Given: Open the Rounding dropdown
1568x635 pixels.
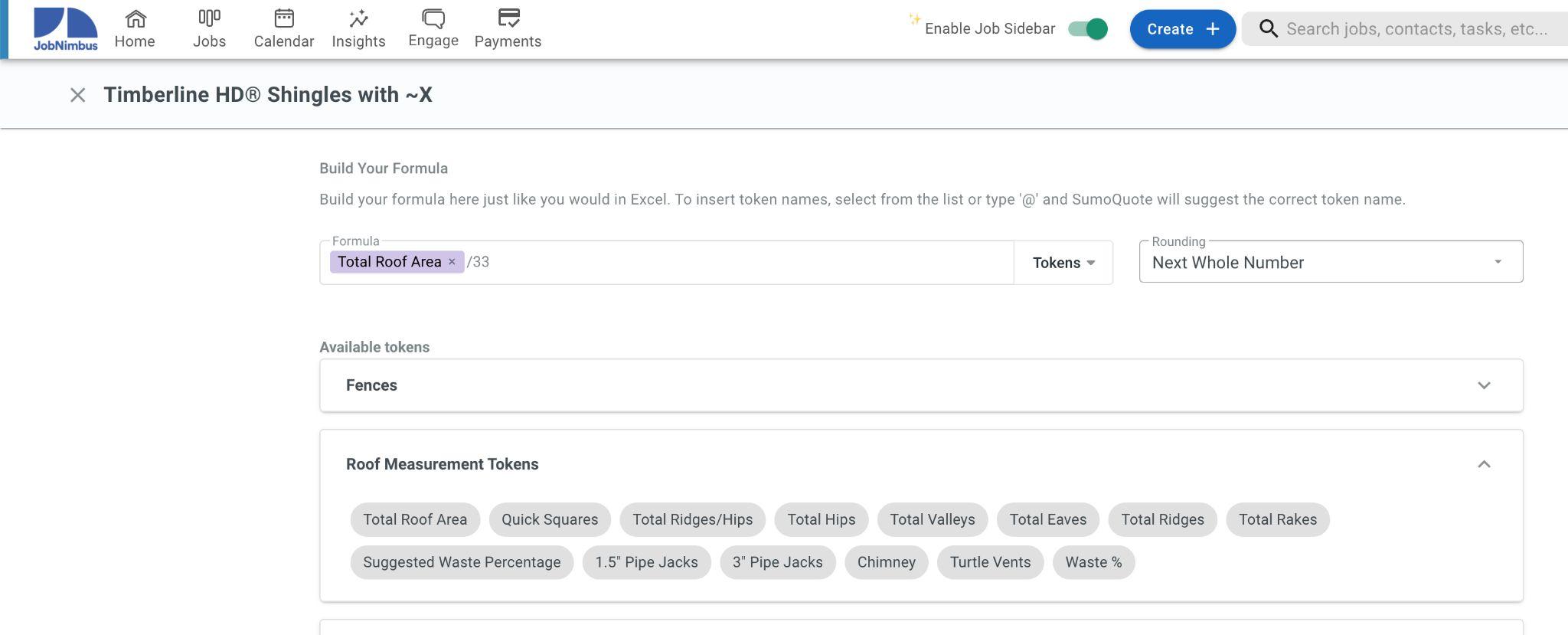Looking at the screenshot, I should point(1331,262).
